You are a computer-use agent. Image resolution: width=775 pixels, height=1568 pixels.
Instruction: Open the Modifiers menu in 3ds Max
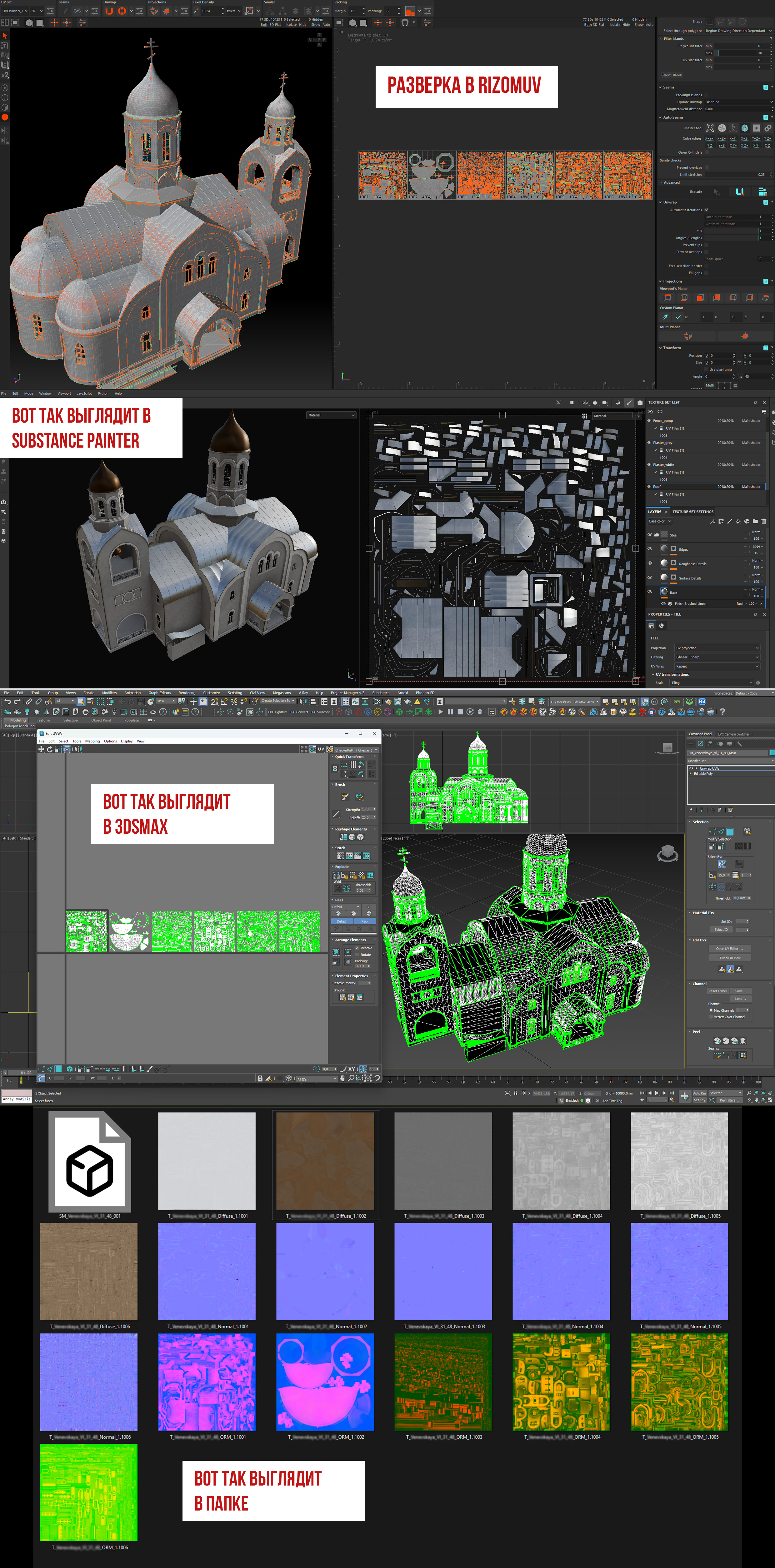109,693
